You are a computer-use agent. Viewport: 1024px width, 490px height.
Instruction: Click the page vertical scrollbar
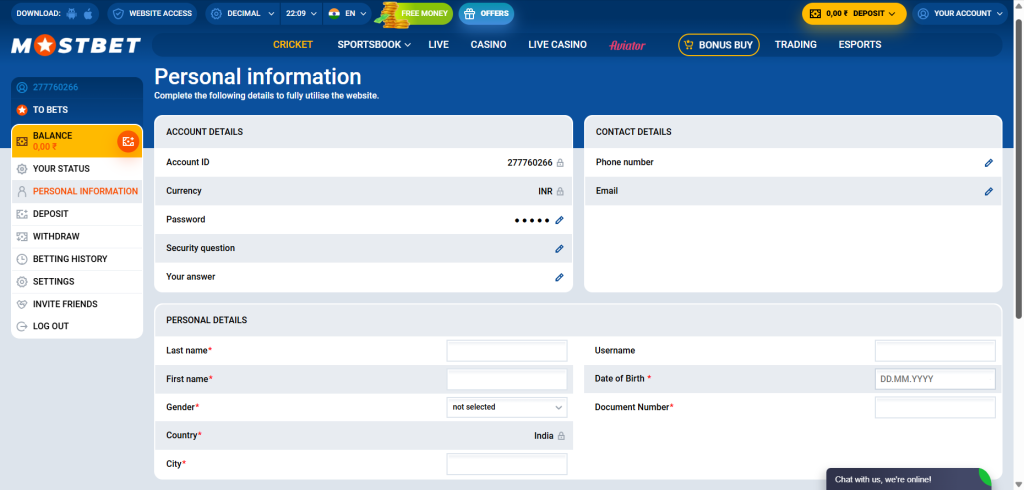pyautogui.click(x=1018, y=167)
